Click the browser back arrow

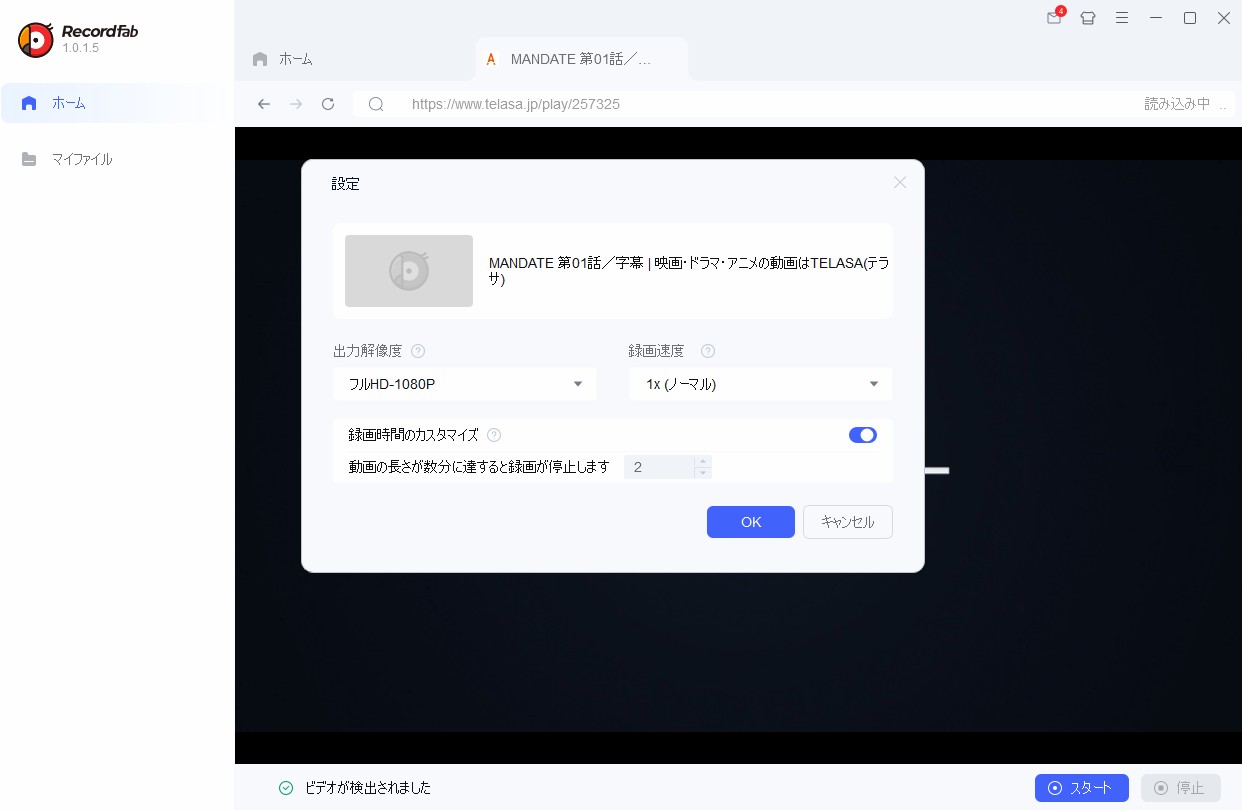click(264, 104)
